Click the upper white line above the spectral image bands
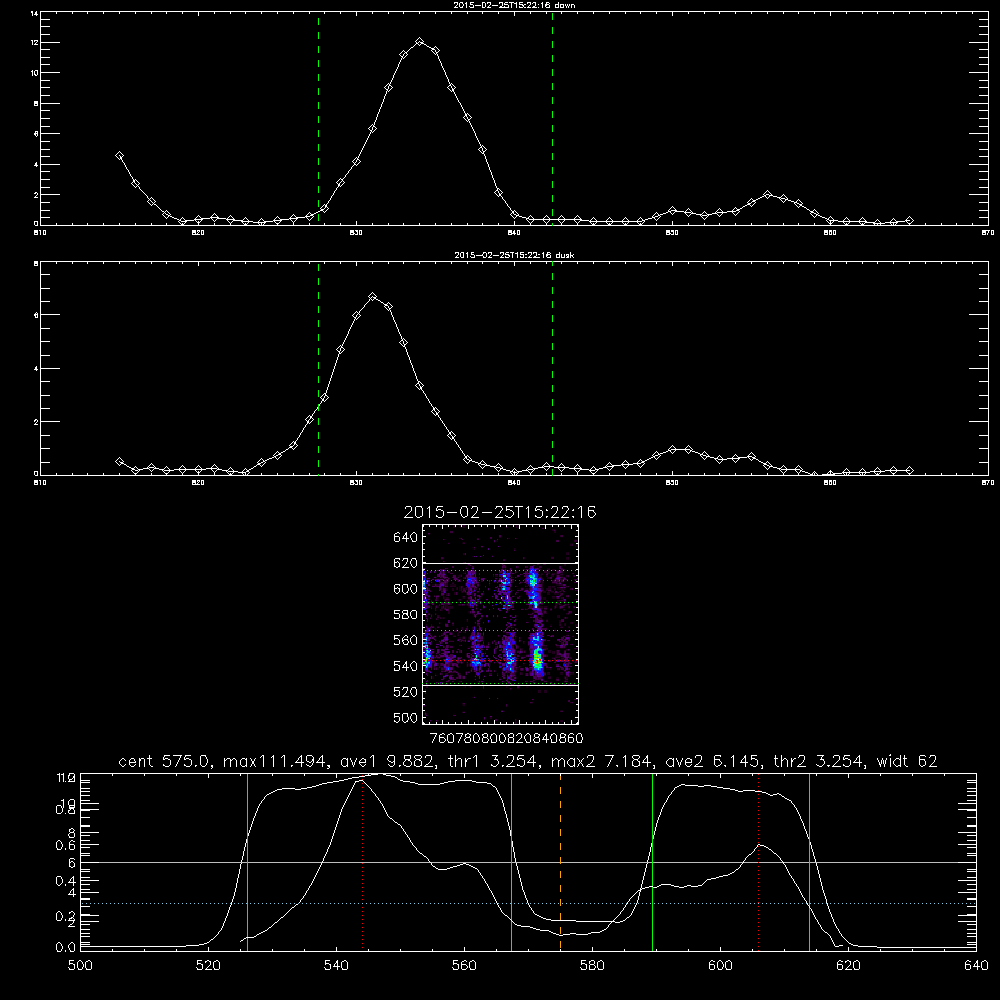This screenshot has height=1000, width=1000. coord(500,563)
